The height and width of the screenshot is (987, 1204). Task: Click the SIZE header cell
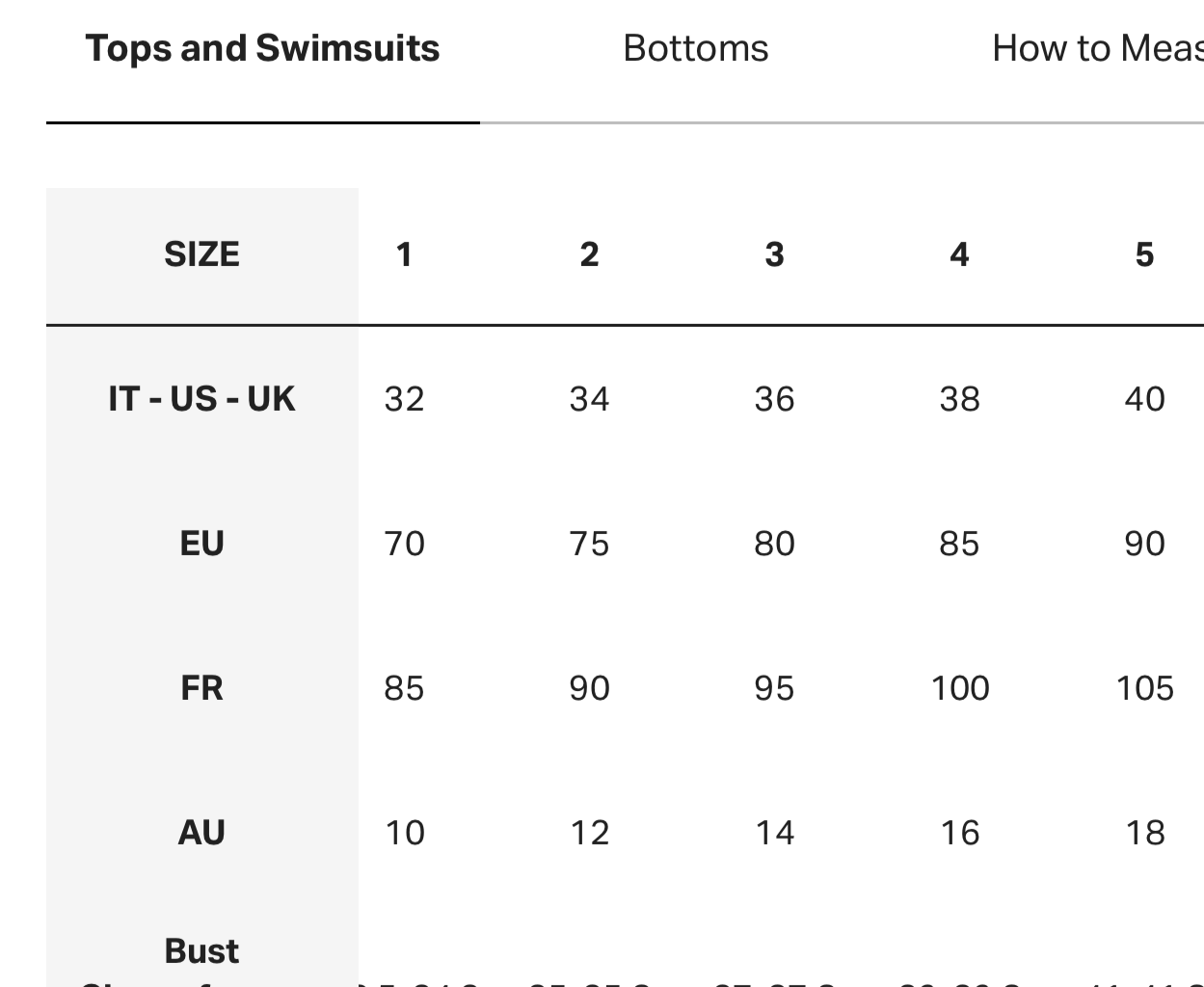201,254
